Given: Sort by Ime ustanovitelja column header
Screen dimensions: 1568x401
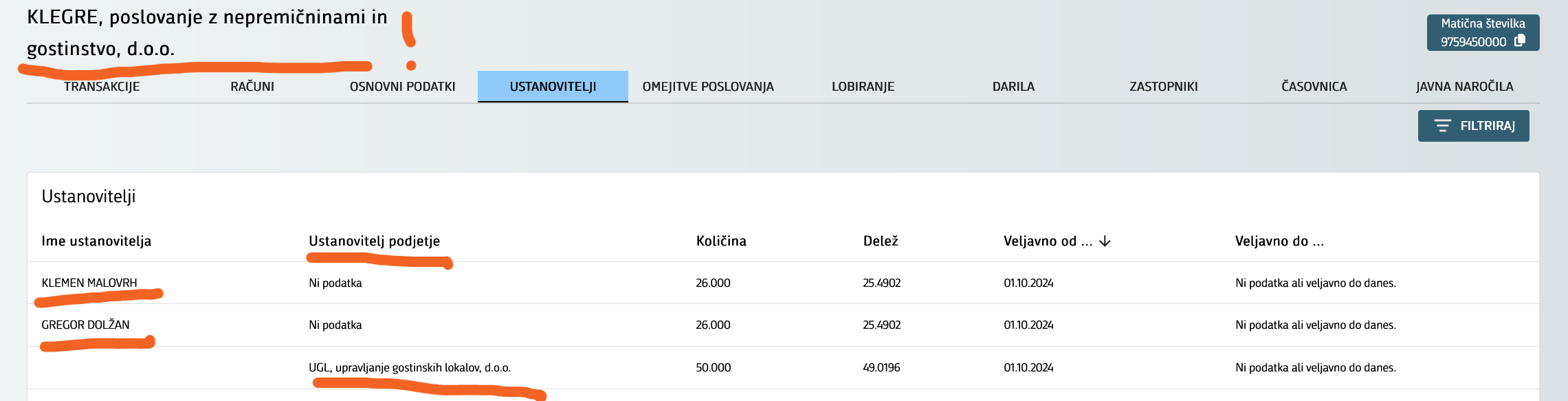Looking at the screenshot, I should coord(96,241).
